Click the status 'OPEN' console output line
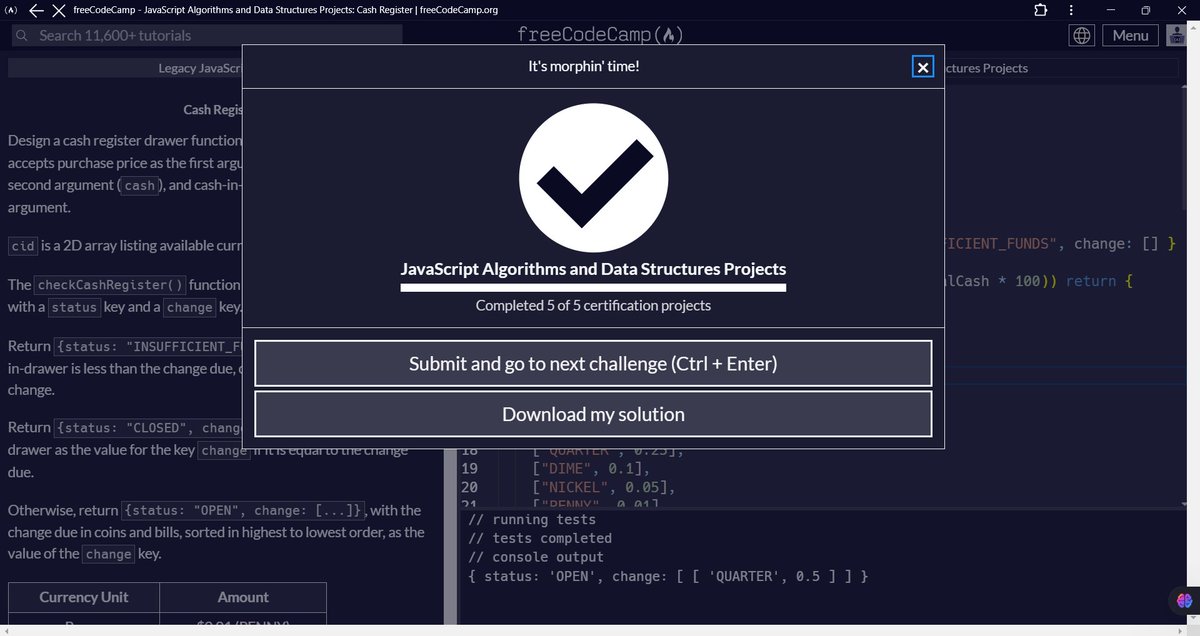The width and height of the screenshot is (1200, 636). 668,576
